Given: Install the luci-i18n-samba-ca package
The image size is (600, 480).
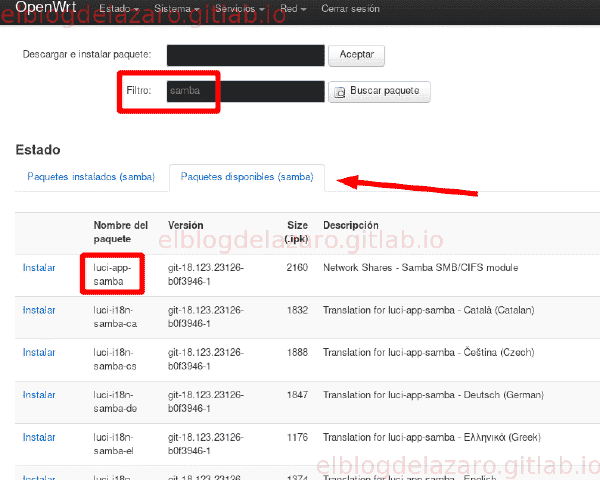Looking at the screenshot, I should pos(39,310).
